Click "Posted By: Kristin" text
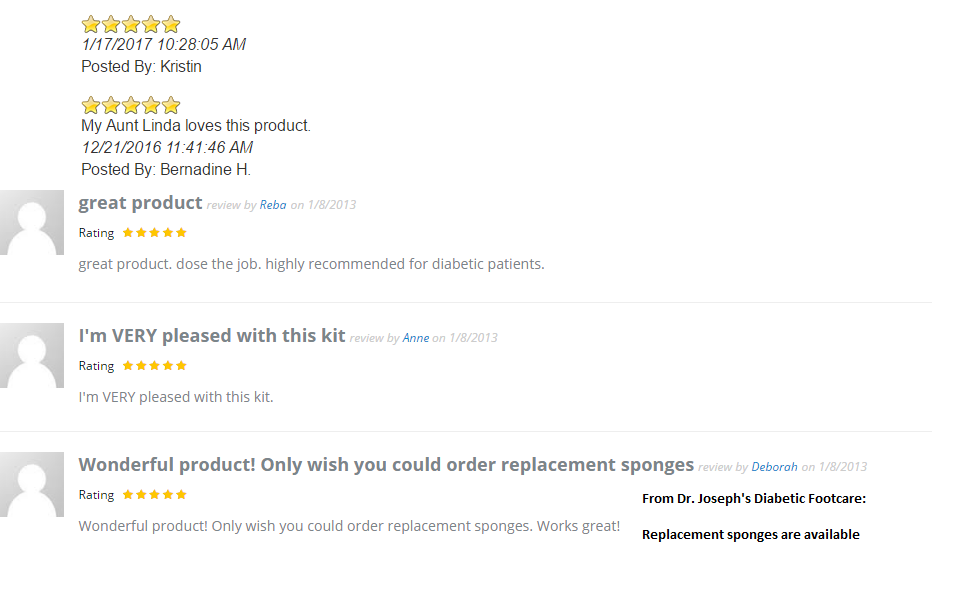This screenshot has height=614, width=955. click(x=141, y=67)
